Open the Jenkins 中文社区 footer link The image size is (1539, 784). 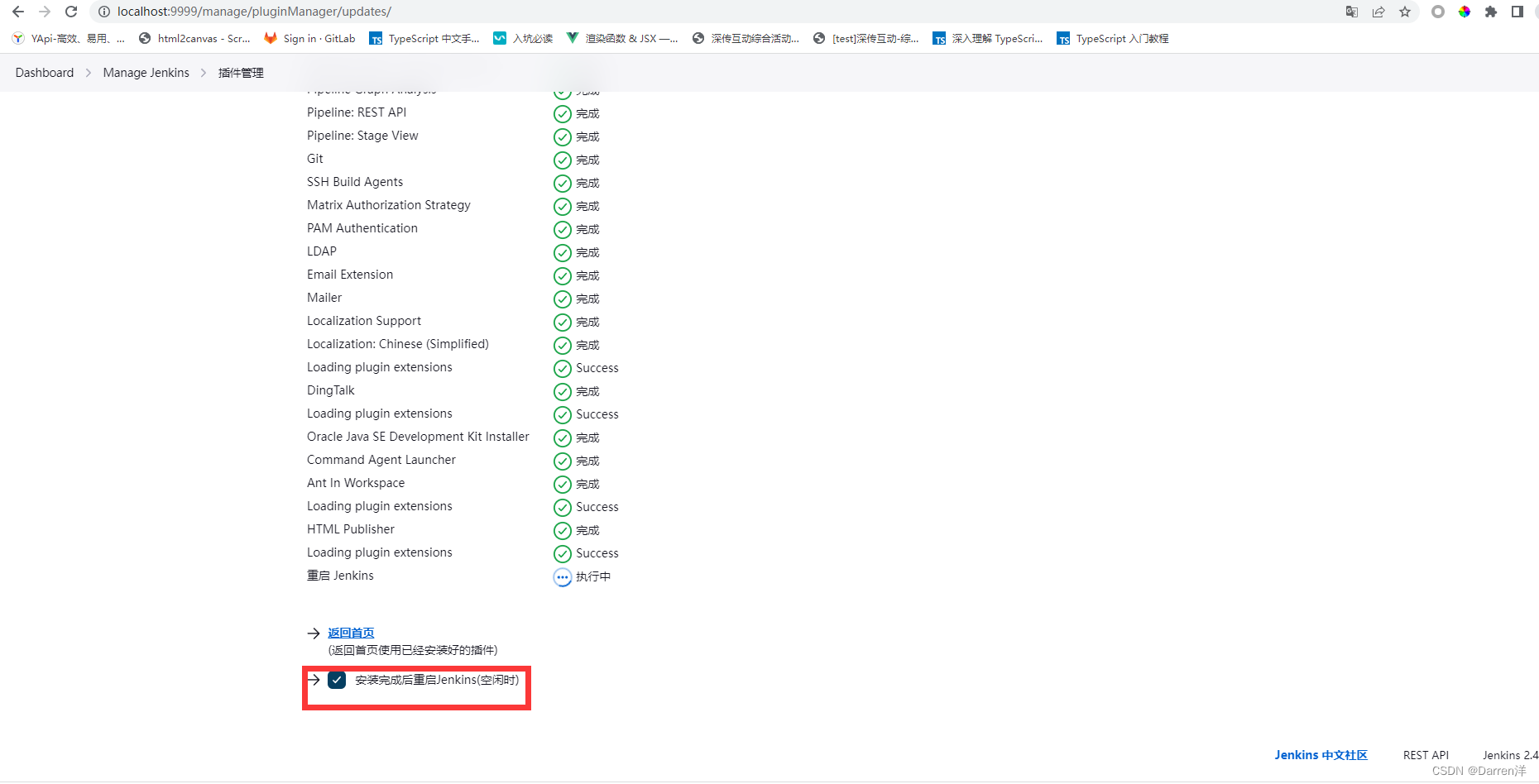pyautogui.click(x=1321, y=755)
